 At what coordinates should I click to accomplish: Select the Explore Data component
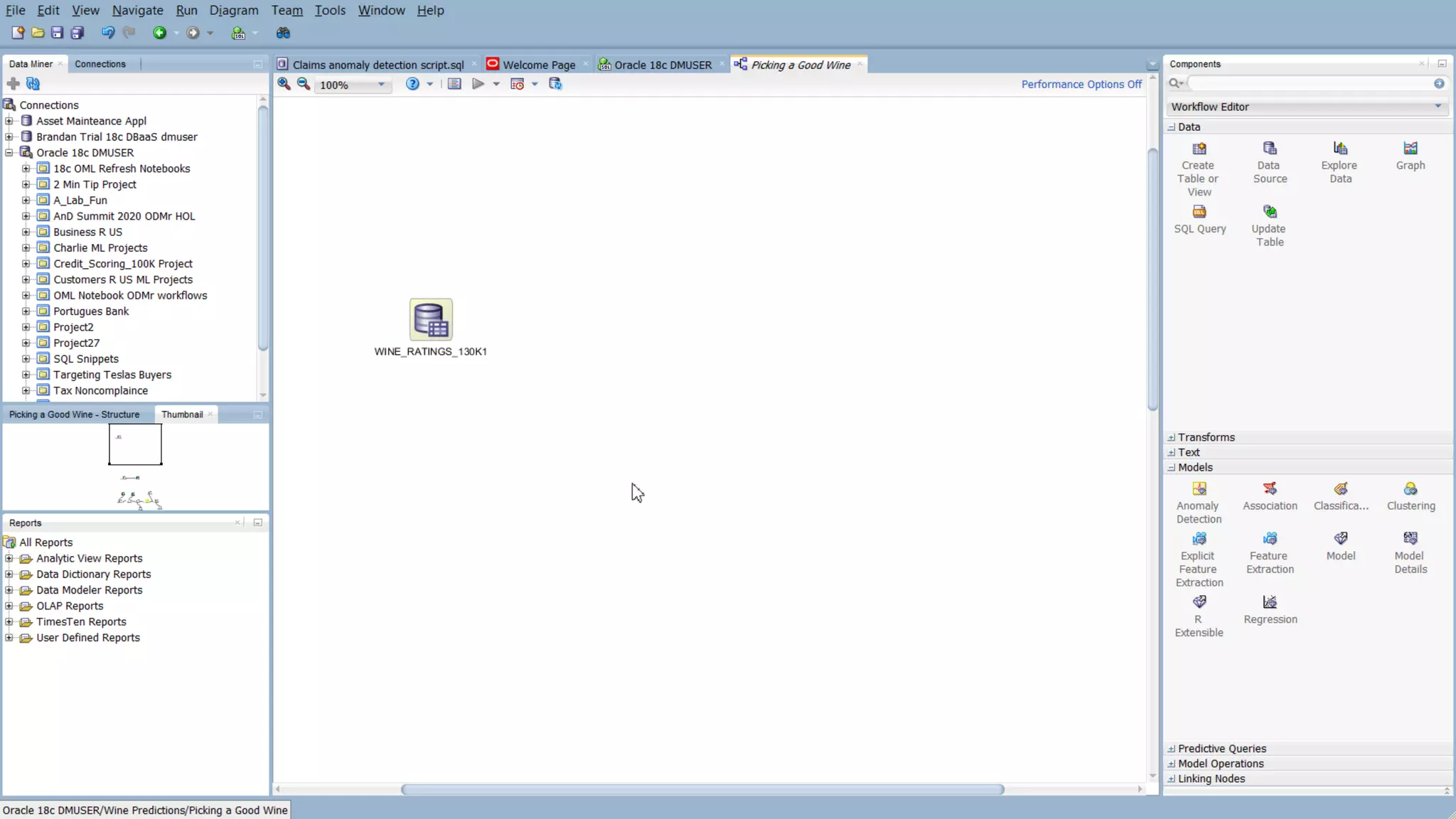[x=1340, y=163]
